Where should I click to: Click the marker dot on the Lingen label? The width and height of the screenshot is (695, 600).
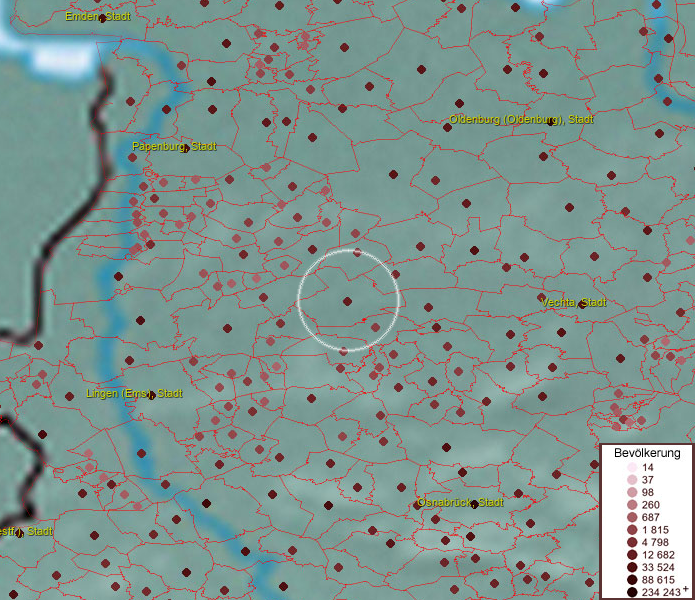click(151, 394)
